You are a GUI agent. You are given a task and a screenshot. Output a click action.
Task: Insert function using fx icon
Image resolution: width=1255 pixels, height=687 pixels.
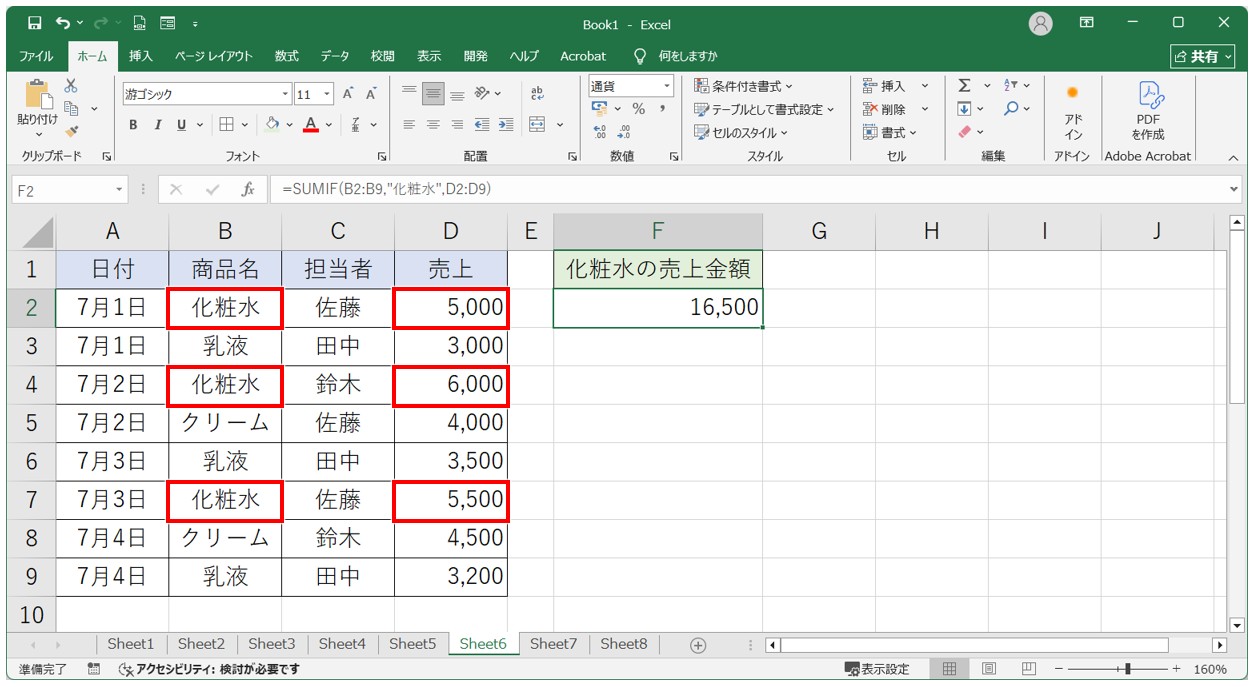(247, 189)
